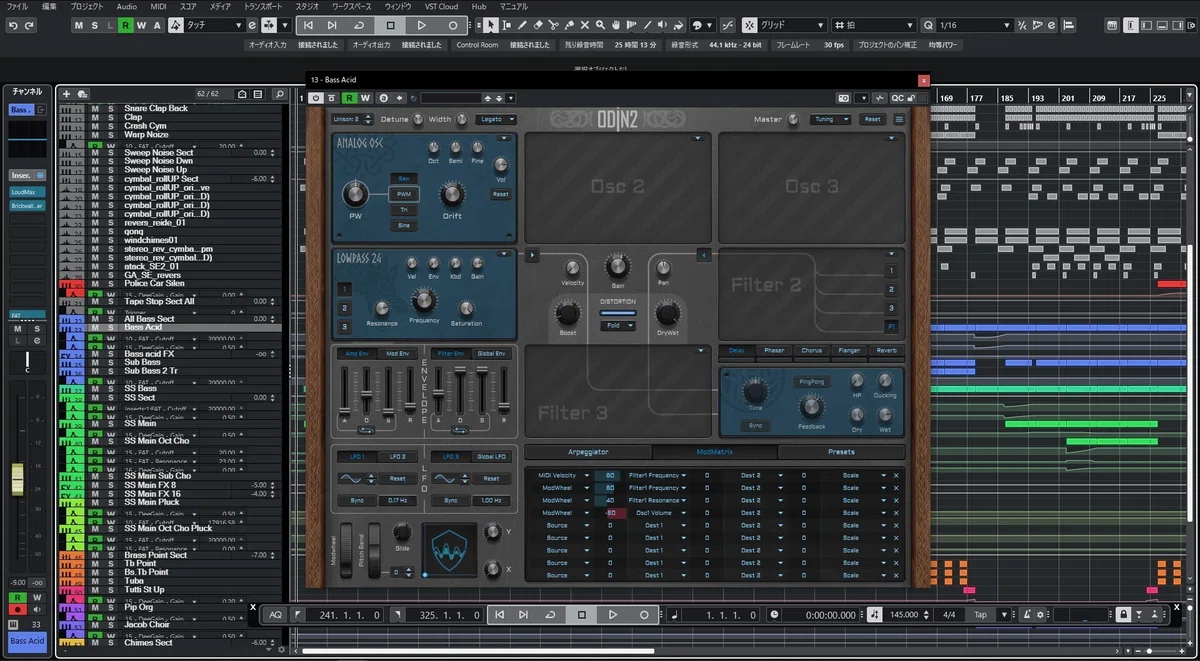Open plugin snapshot camera icon
This screenshot has height=661, width=1200.
843,98
